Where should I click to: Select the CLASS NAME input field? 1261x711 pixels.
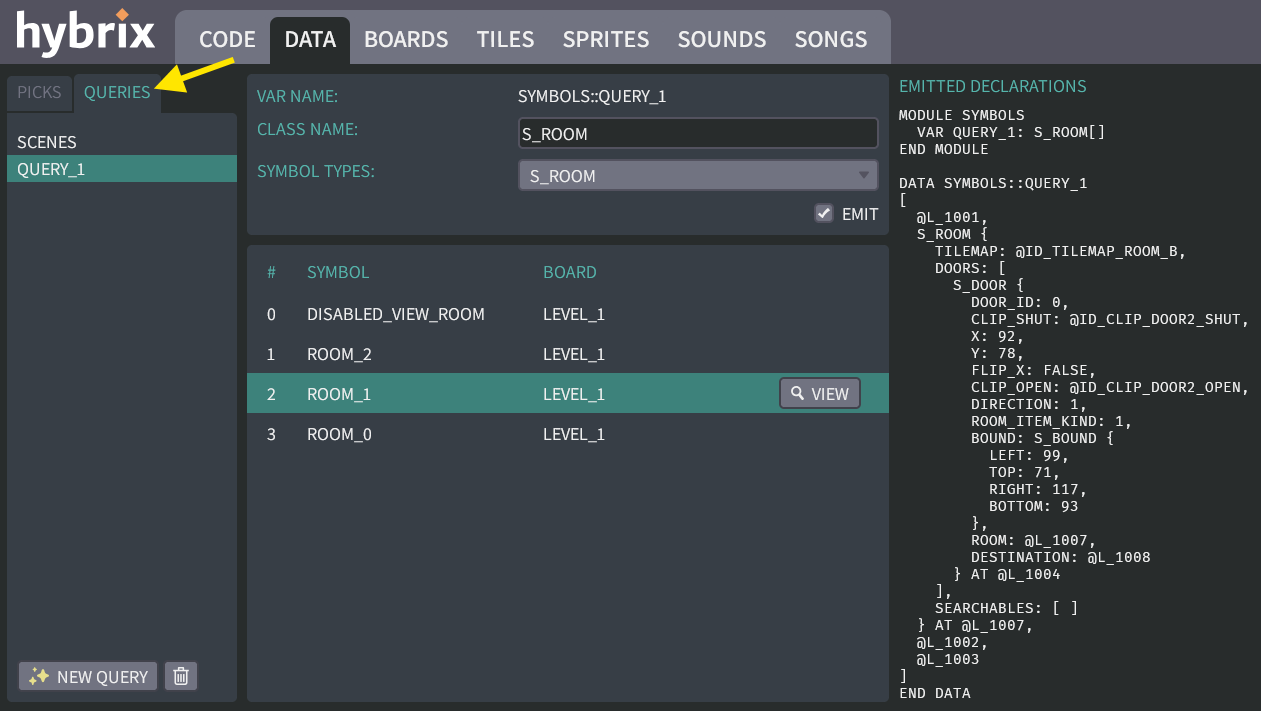[698, 133]
